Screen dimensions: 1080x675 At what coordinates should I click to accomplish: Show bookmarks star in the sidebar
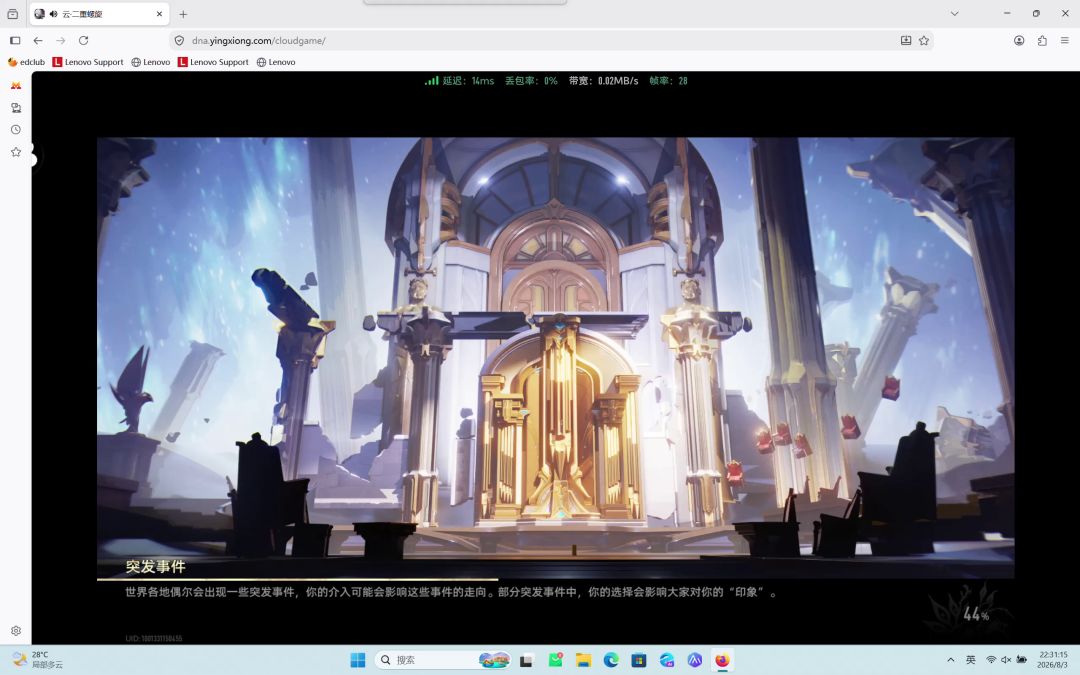pos(16,152)
